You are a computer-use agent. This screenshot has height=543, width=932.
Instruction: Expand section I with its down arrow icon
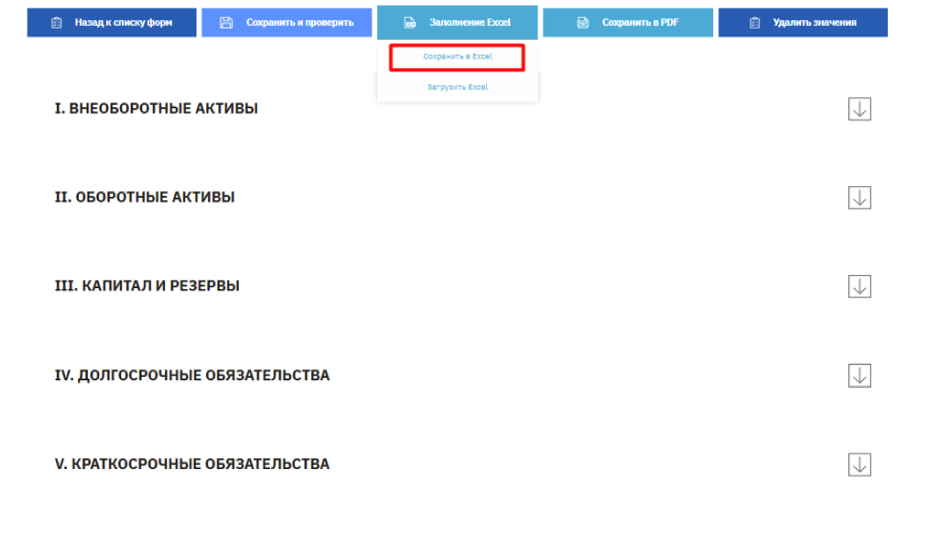click(859, 109)
